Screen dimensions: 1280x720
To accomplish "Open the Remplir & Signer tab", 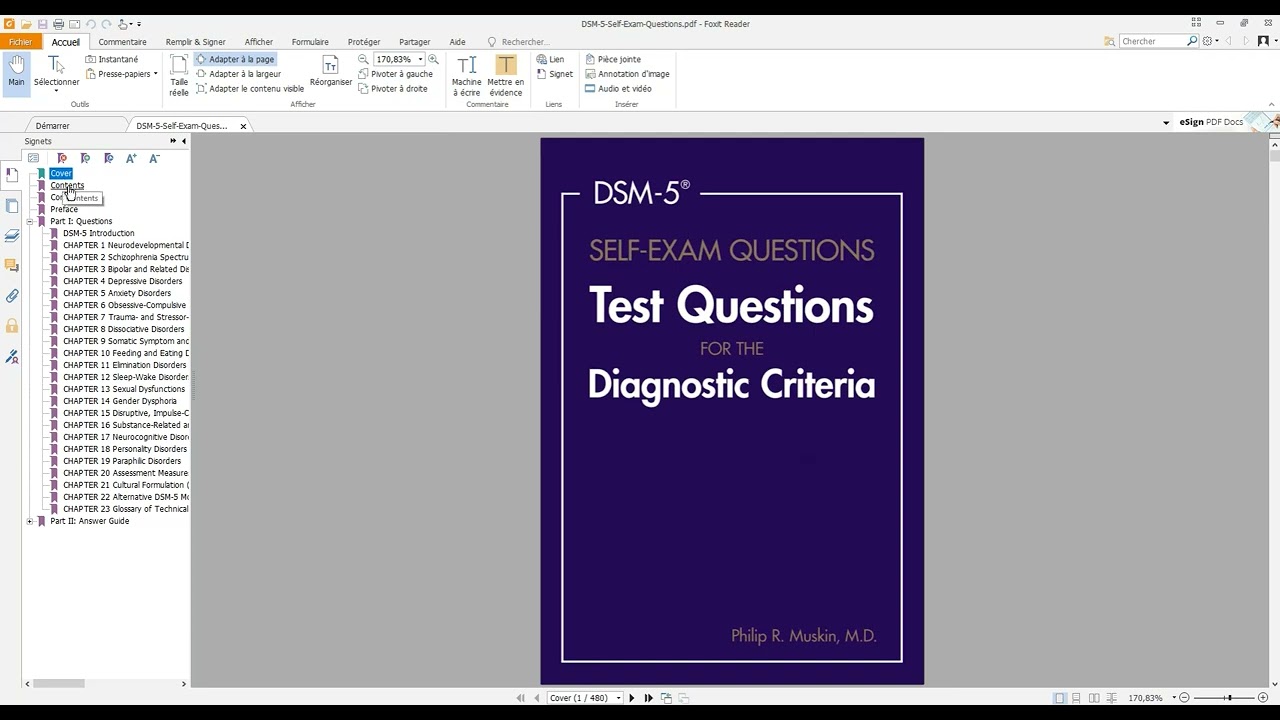I will point(195,42).
